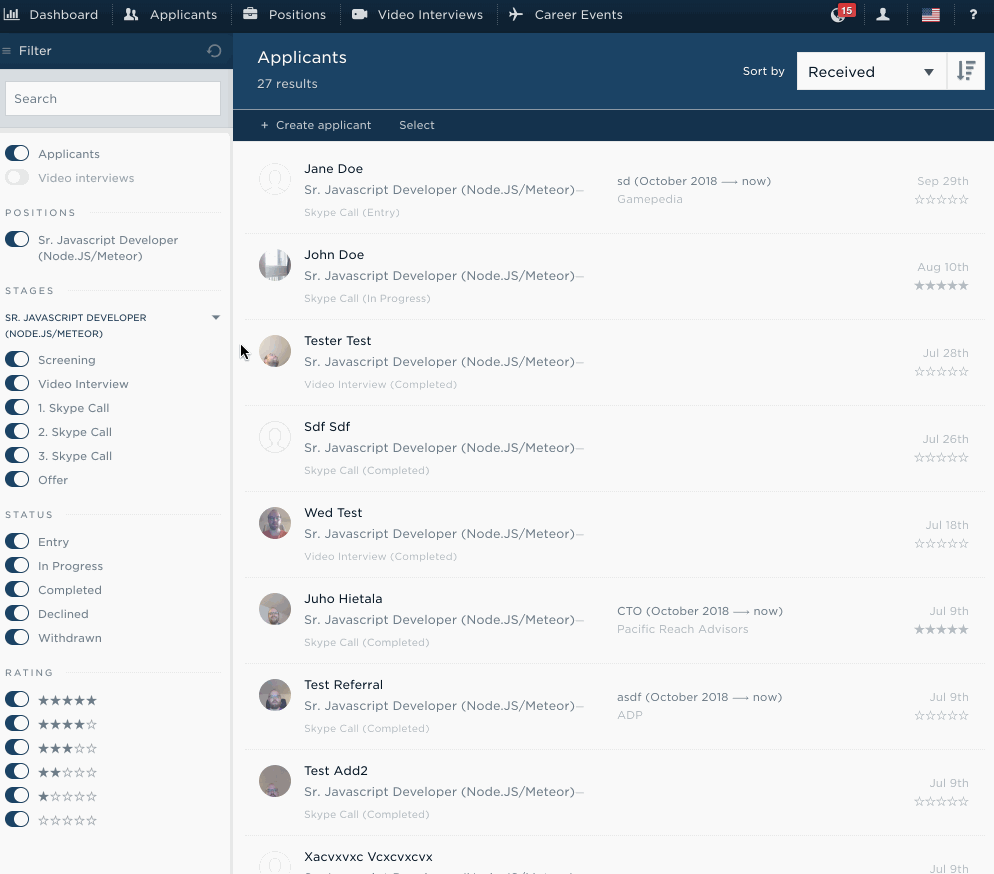This screenshot has height=874, width=994.
Task: Collapse the Sr. Javascript Developer stages section
Action: 216,318
